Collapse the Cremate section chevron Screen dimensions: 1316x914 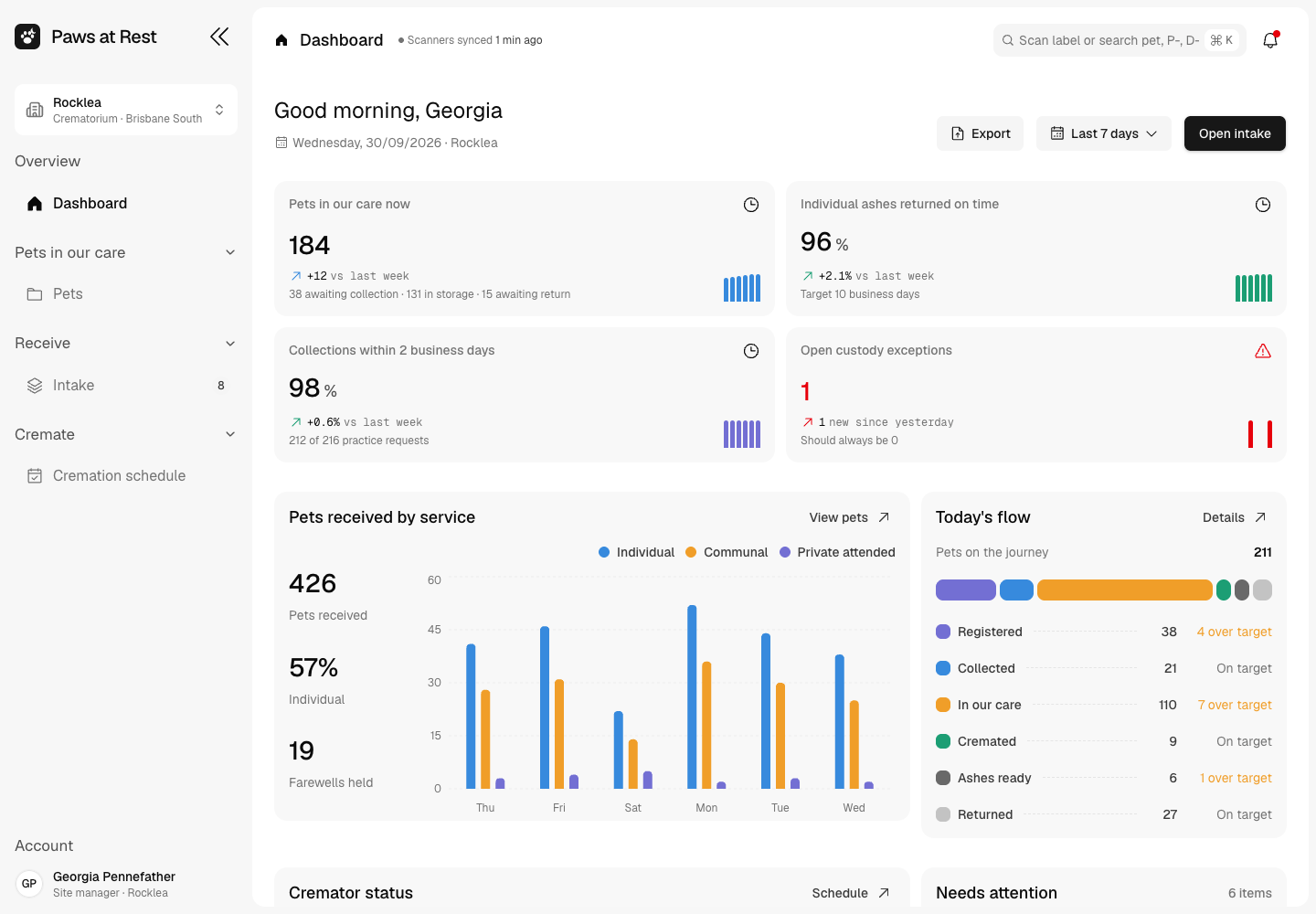pyautogui.click(x=230, y=434)
